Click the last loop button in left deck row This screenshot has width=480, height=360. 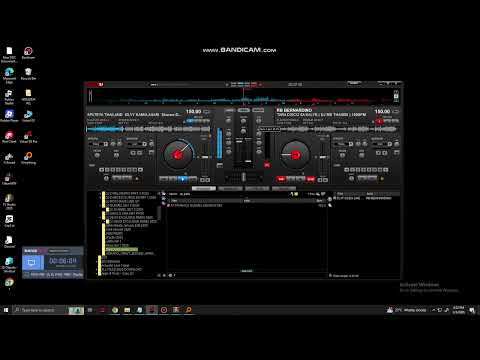tap(141, 170)
